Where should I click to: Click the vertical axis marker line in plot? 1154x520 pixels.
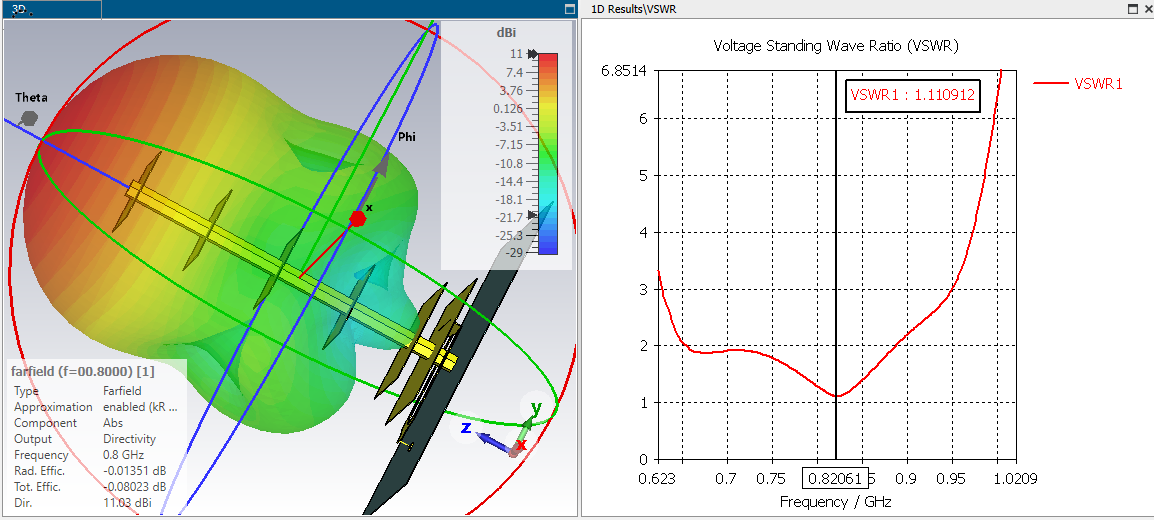[x=836, y=265]
